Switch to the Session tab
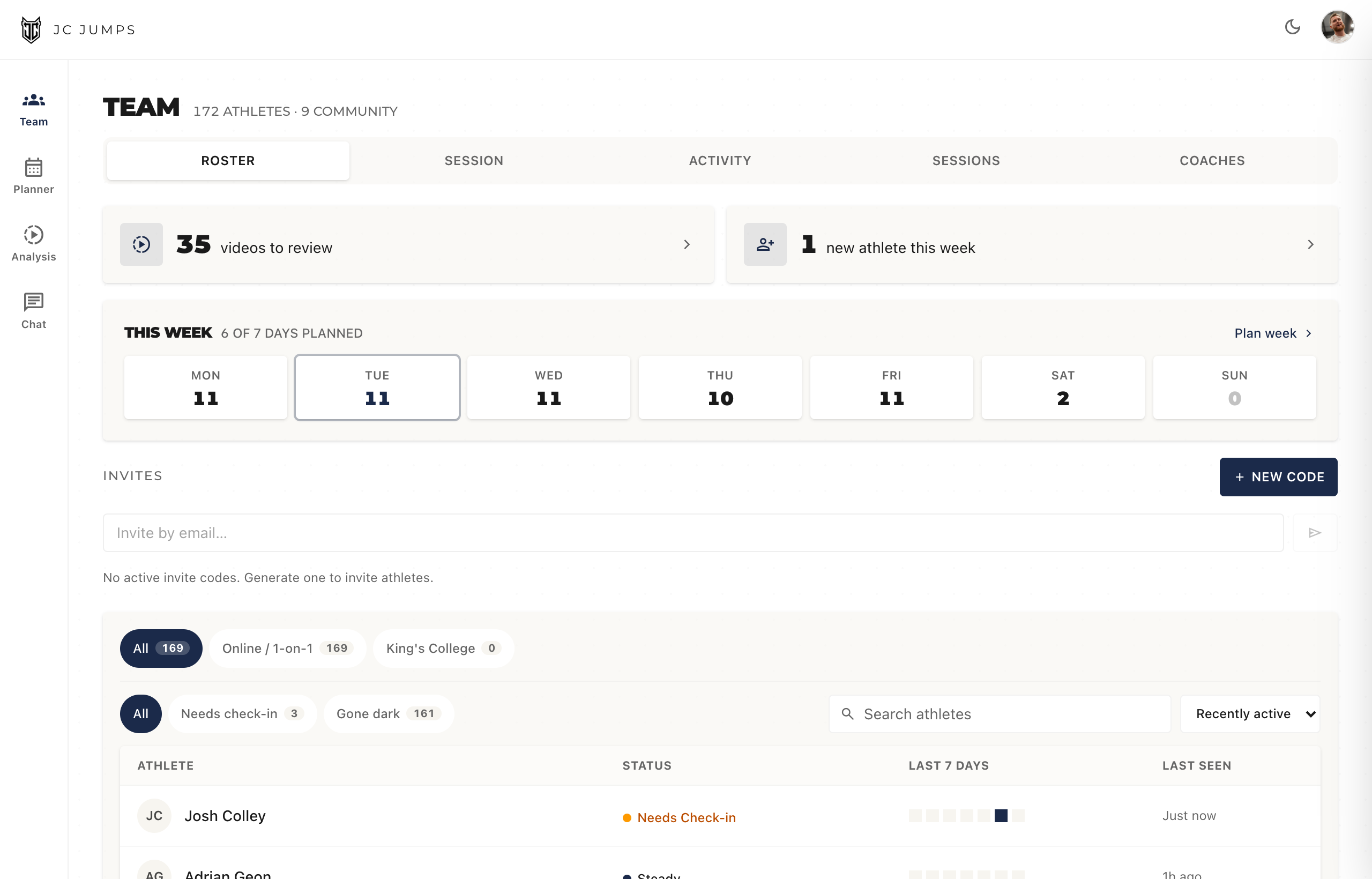This screenshot has height=879, width=1372. click(x=474, y=160)
